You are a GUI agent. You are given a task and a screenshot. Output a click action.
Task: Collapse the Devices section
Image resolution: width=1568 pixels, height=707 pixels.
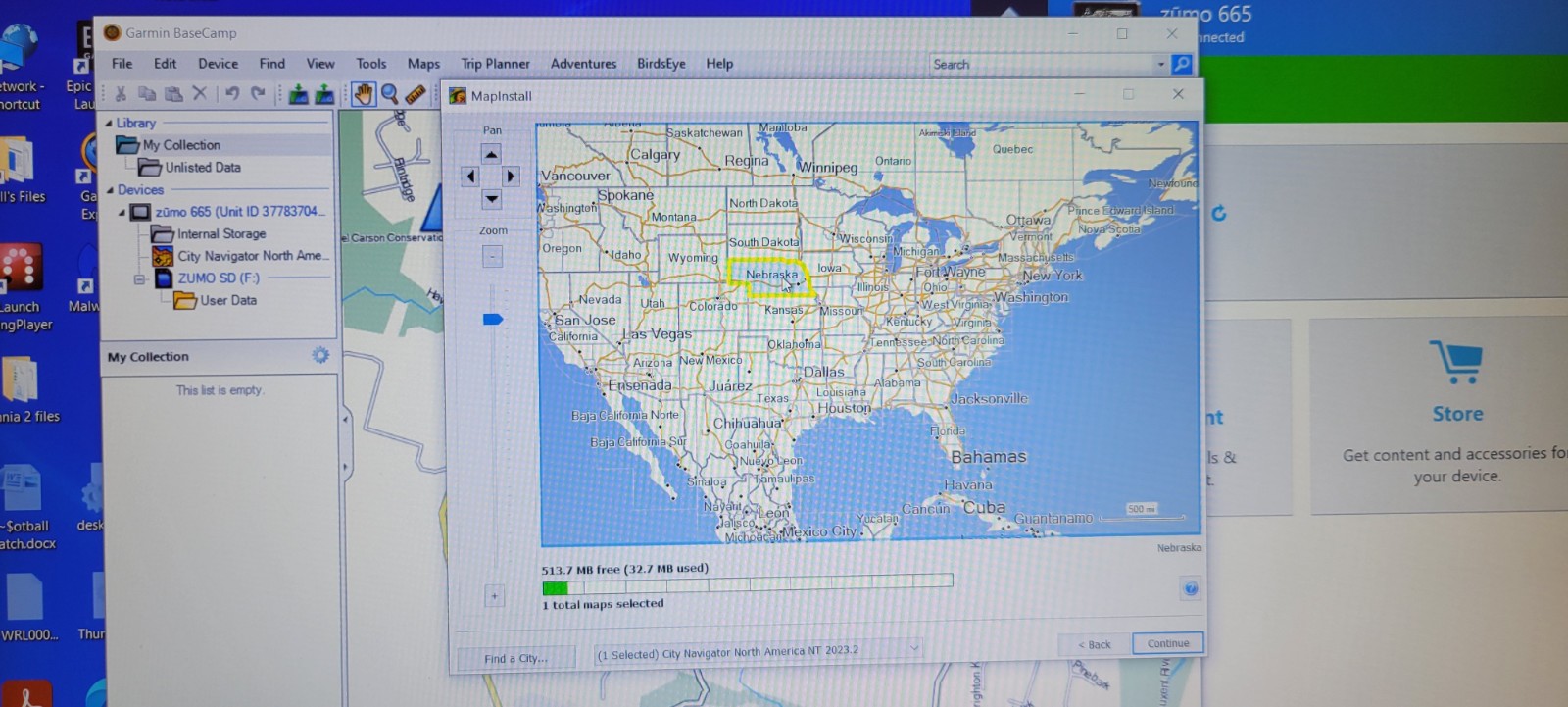pos(110,190)
